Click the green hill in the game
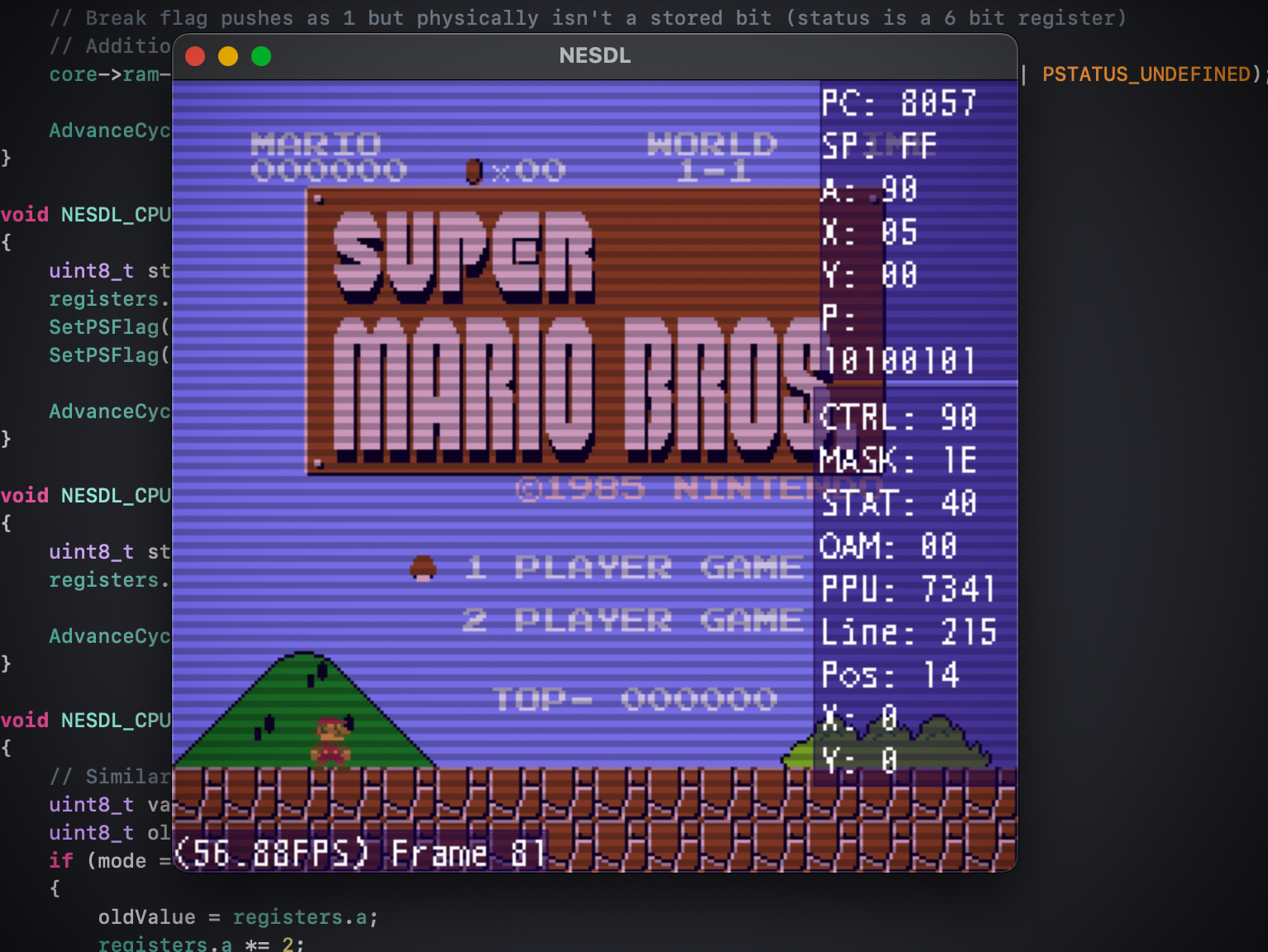 [x=305, y=711]
